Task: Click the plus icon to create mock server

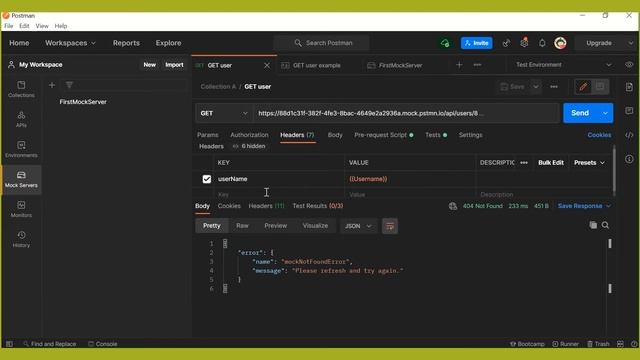Action: pyautogui.click(x=52, y=85)
